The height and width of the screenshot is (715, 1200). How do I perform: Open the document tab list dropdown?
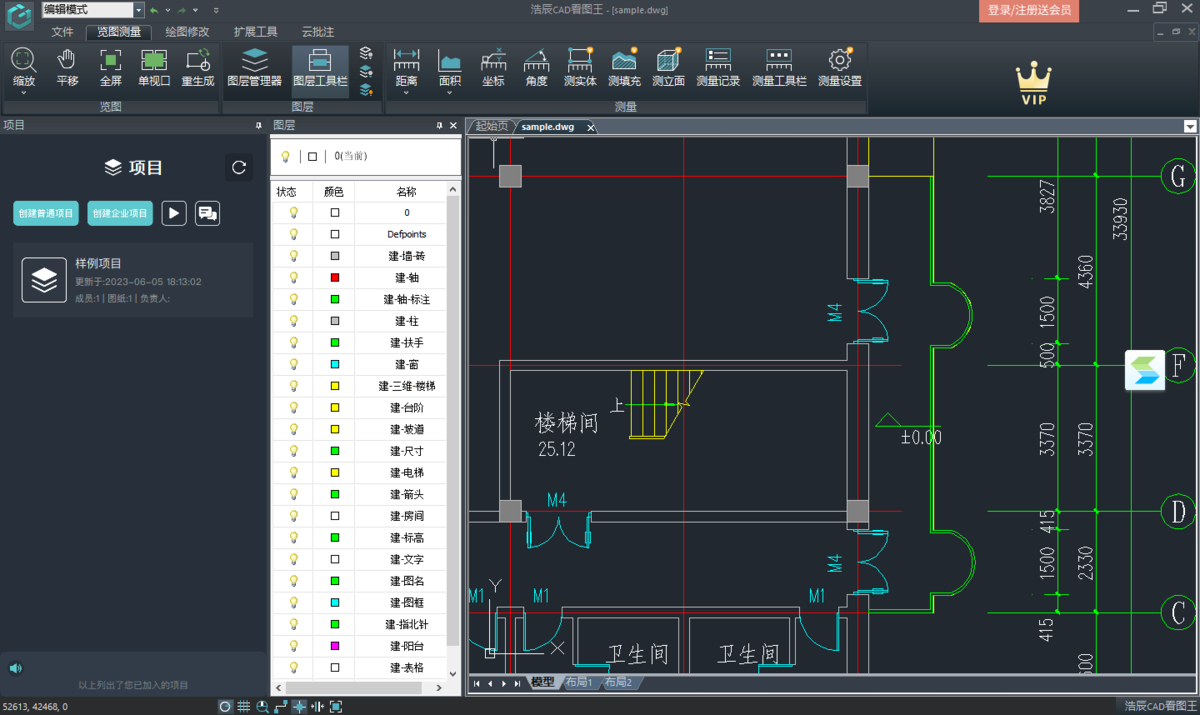click(1190, 127)
